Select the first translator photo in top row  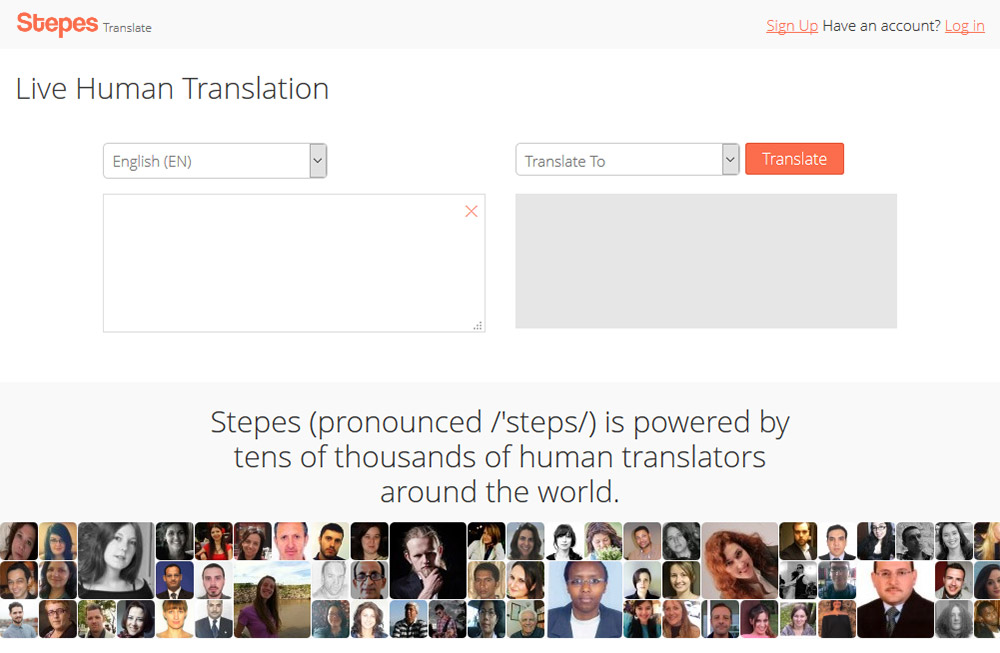[18, 541]
